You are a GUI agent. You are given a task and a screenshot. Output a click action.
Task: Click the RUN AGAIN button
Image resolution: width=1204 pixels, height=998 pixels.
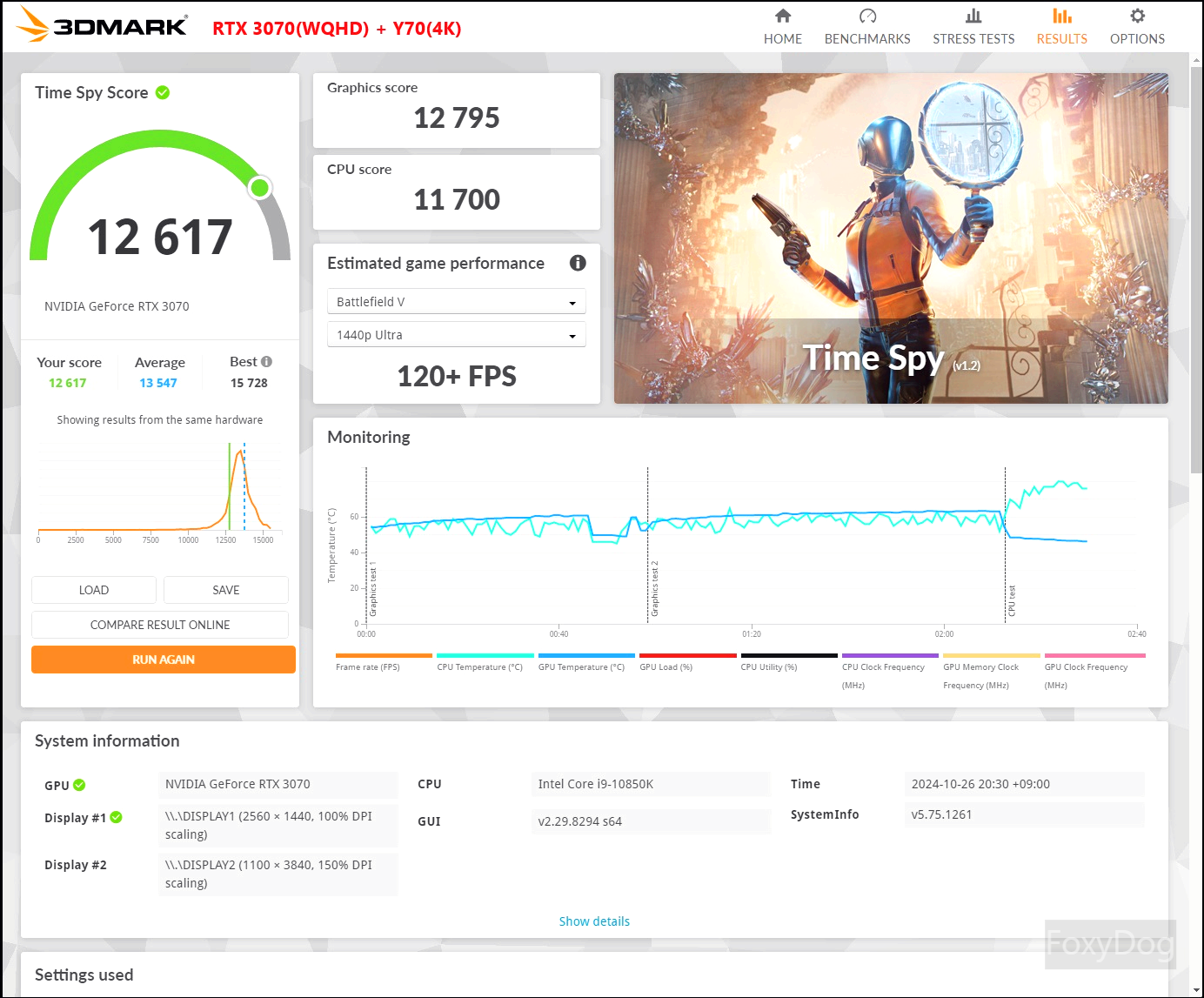point(164,660)
